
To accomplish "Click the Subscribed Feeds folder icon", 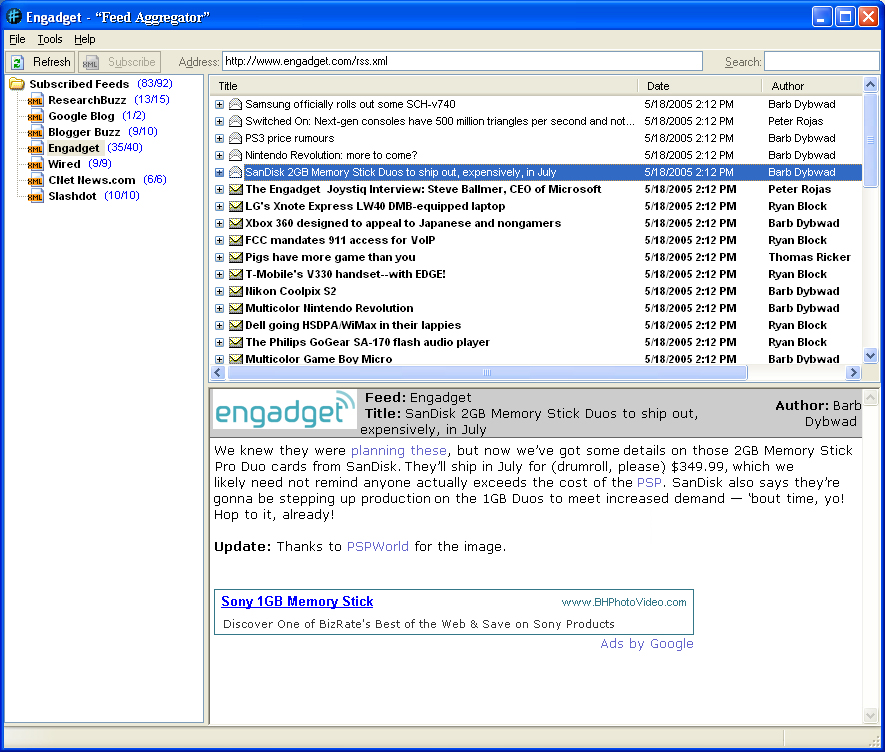I will click(17, 84).
